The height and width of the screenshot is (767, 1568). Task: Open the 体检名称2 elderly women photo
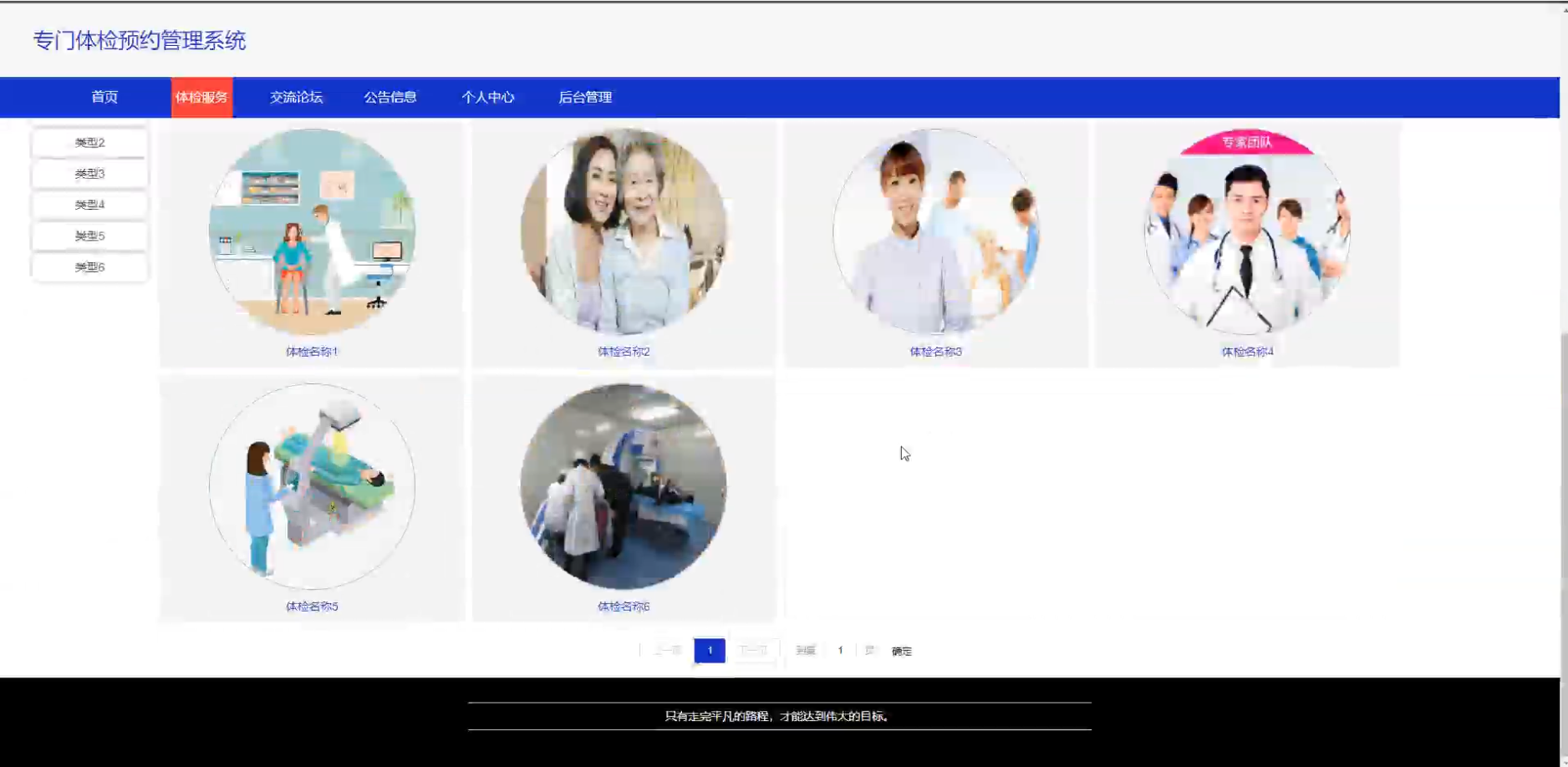click(x=624, y=231)
